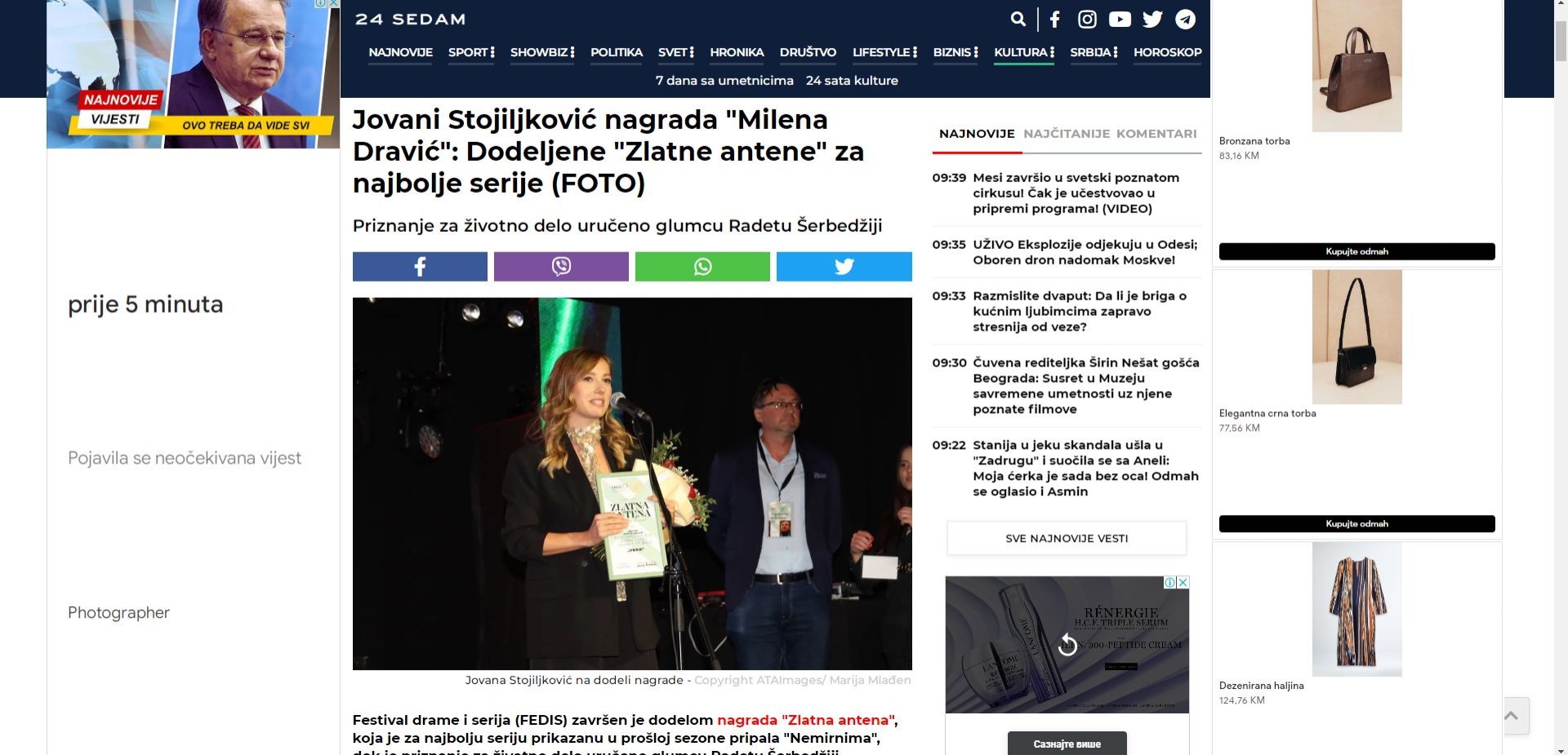Click Kupujte odmah under Elegantna crna torba
This screenshot has width=1568, height=755.
1356,524
